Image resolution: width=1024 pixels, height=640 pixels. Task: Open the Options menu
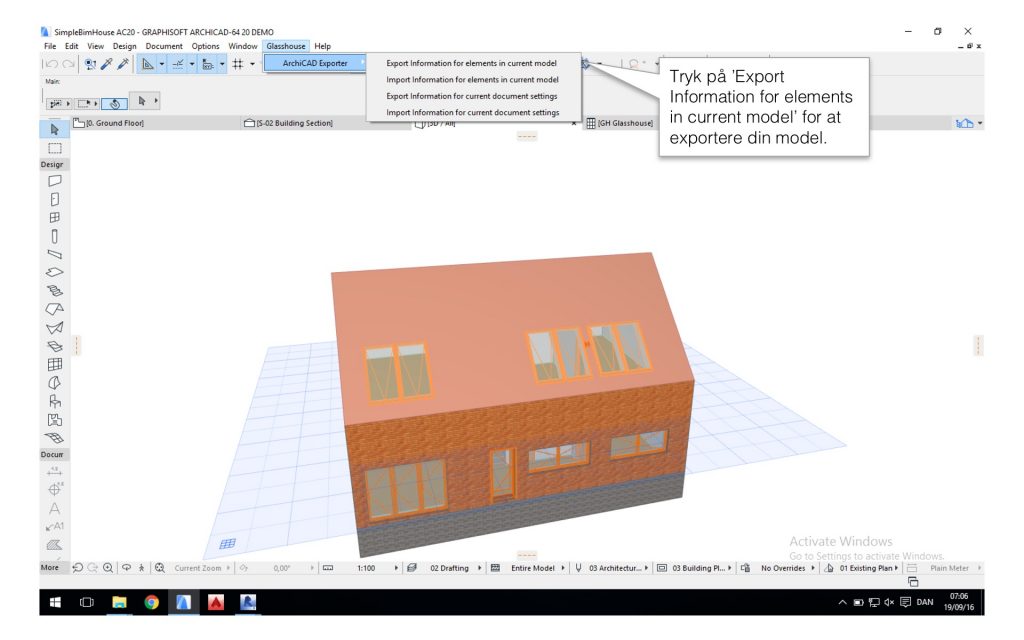tap(205, 46)
